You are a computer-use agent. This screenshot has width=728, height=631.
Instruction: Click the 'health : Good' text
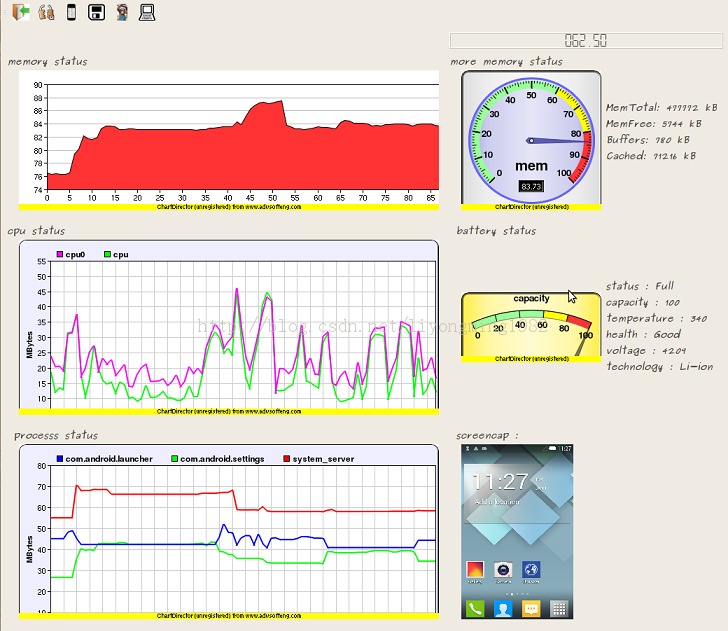[x=643, y=334]
